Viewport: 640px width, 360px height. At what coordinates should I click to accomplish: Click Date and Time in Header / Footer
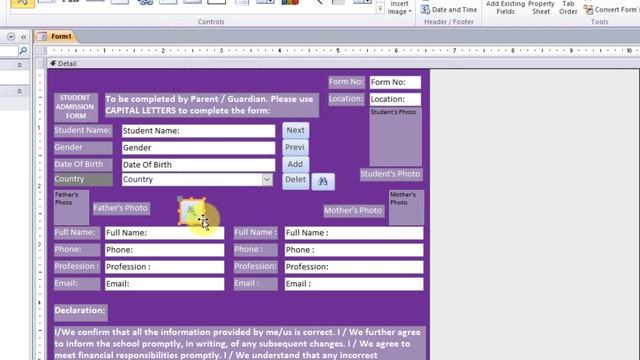click(449, 9)
